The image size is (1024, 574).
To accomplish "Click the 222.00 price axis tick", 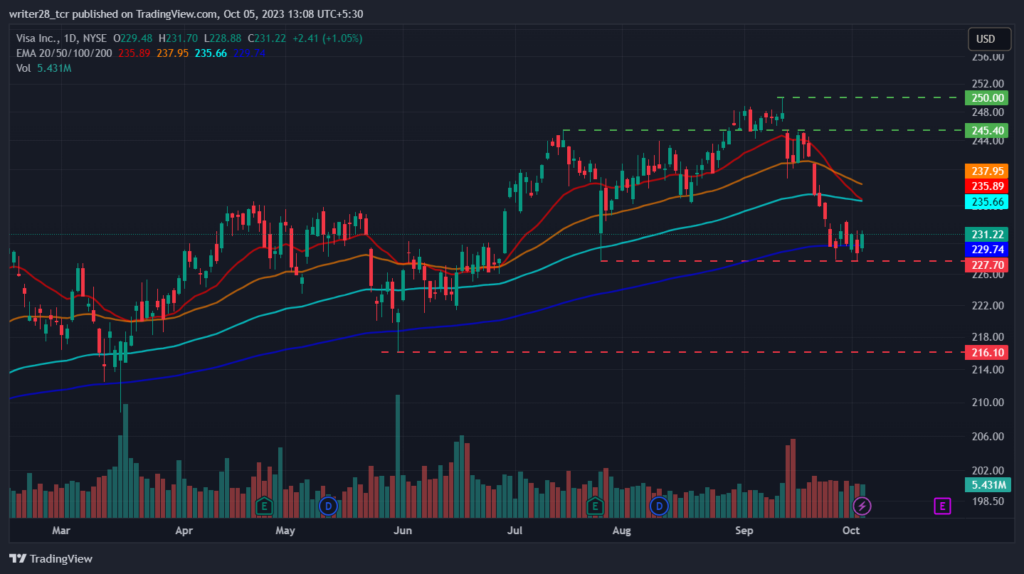I will coord(987,306).
